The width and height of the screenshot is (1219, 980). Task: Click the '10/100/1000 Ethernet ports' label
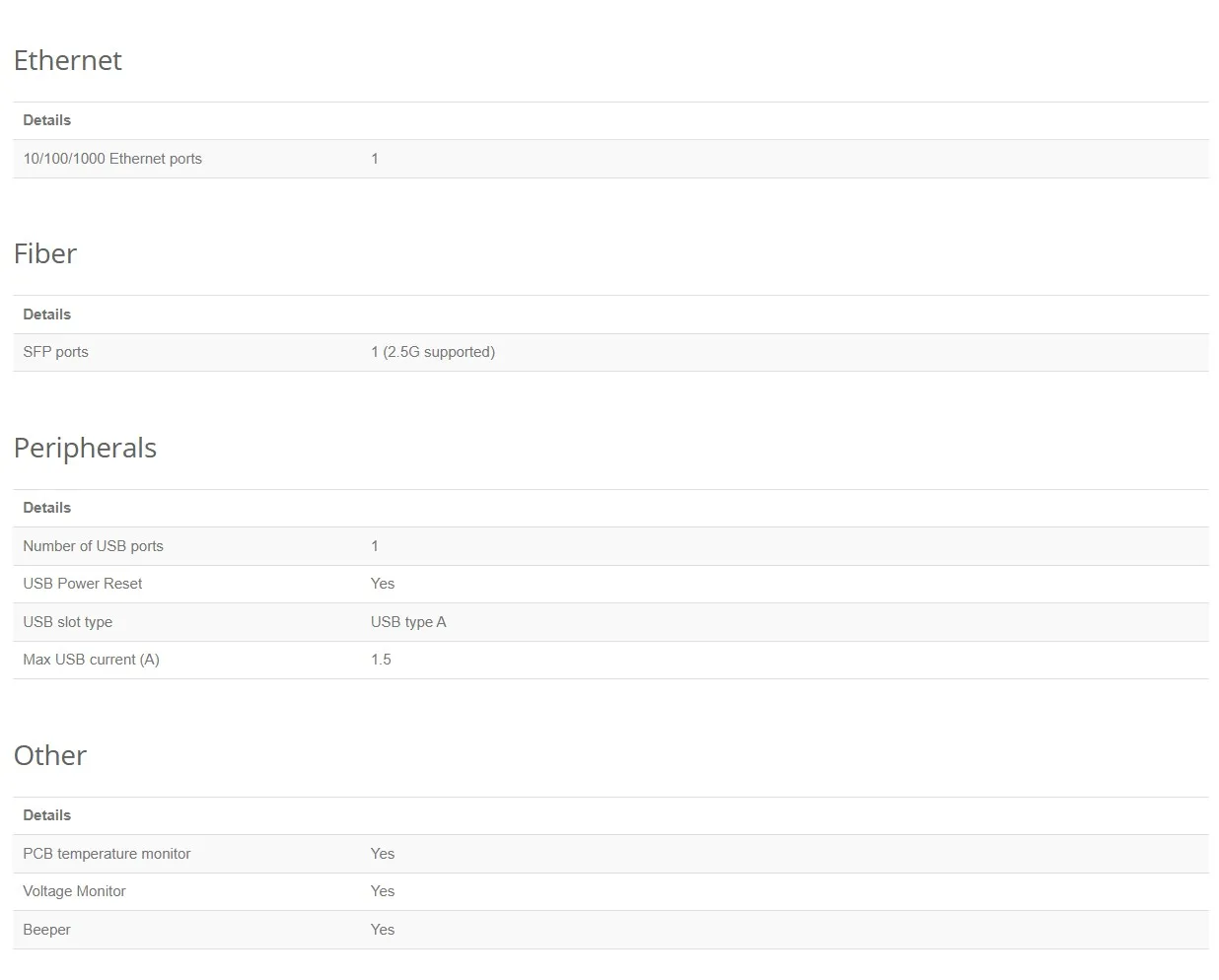112,159
